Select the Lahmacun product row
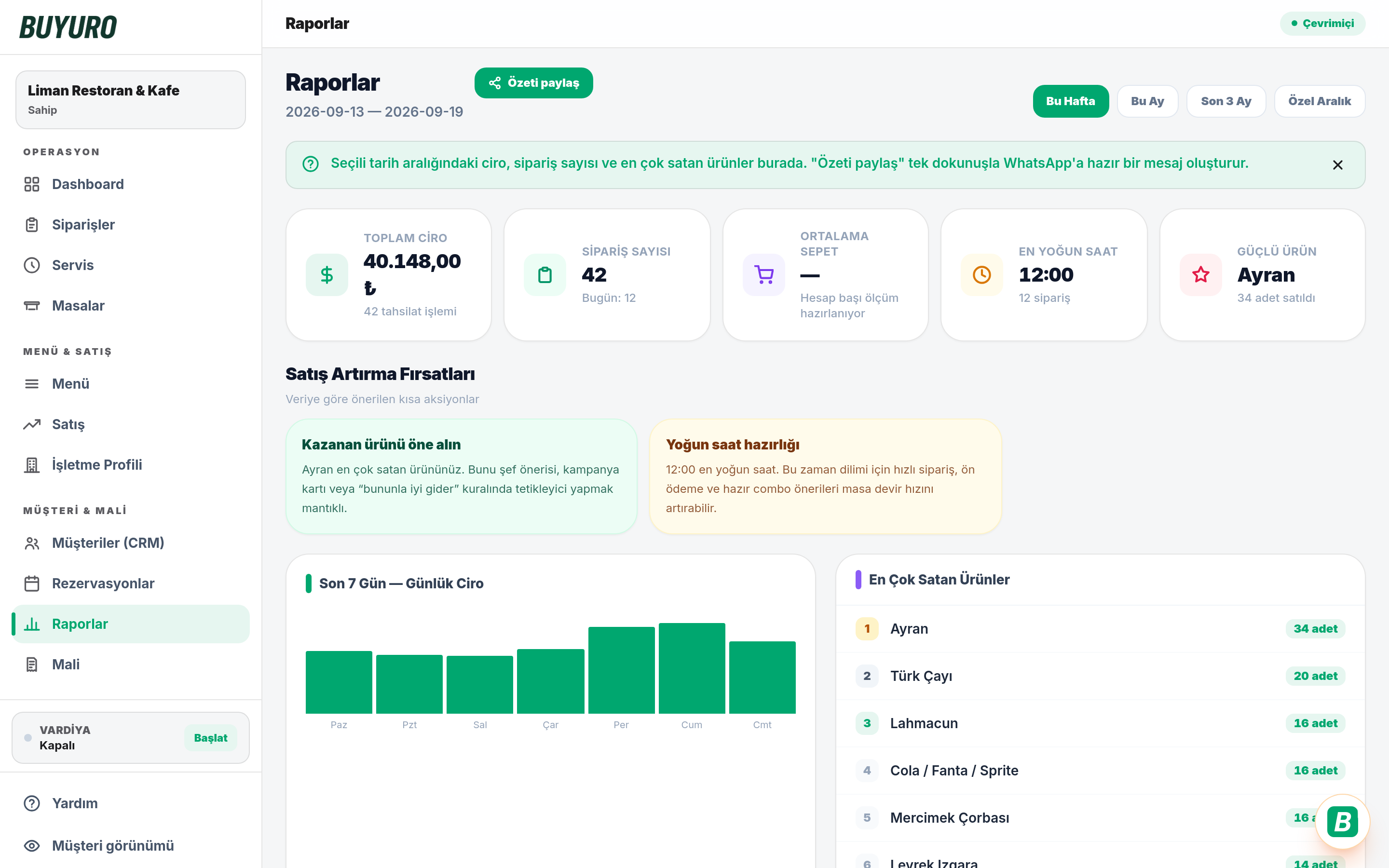The image size is (1389, 868). (1100, 723)
